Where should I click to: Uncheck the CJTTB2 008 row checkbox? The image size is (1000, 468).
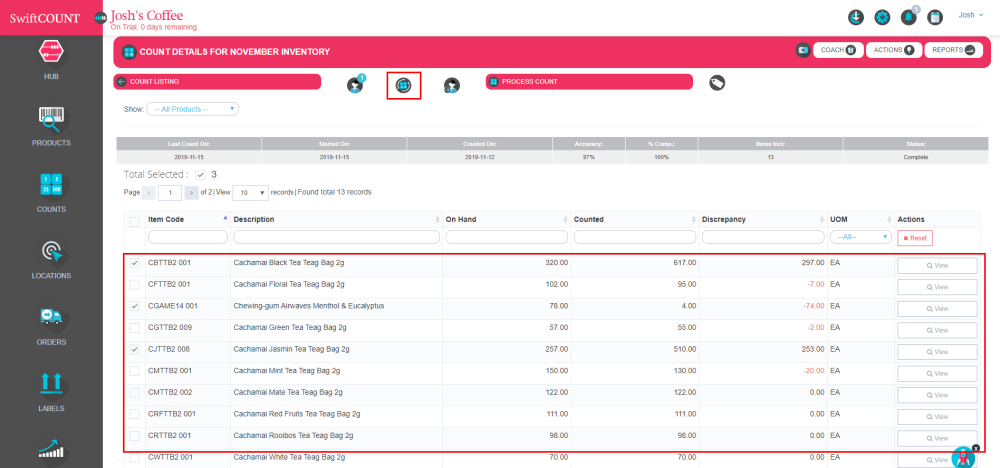pyautogui.click(x=135, y=349)
